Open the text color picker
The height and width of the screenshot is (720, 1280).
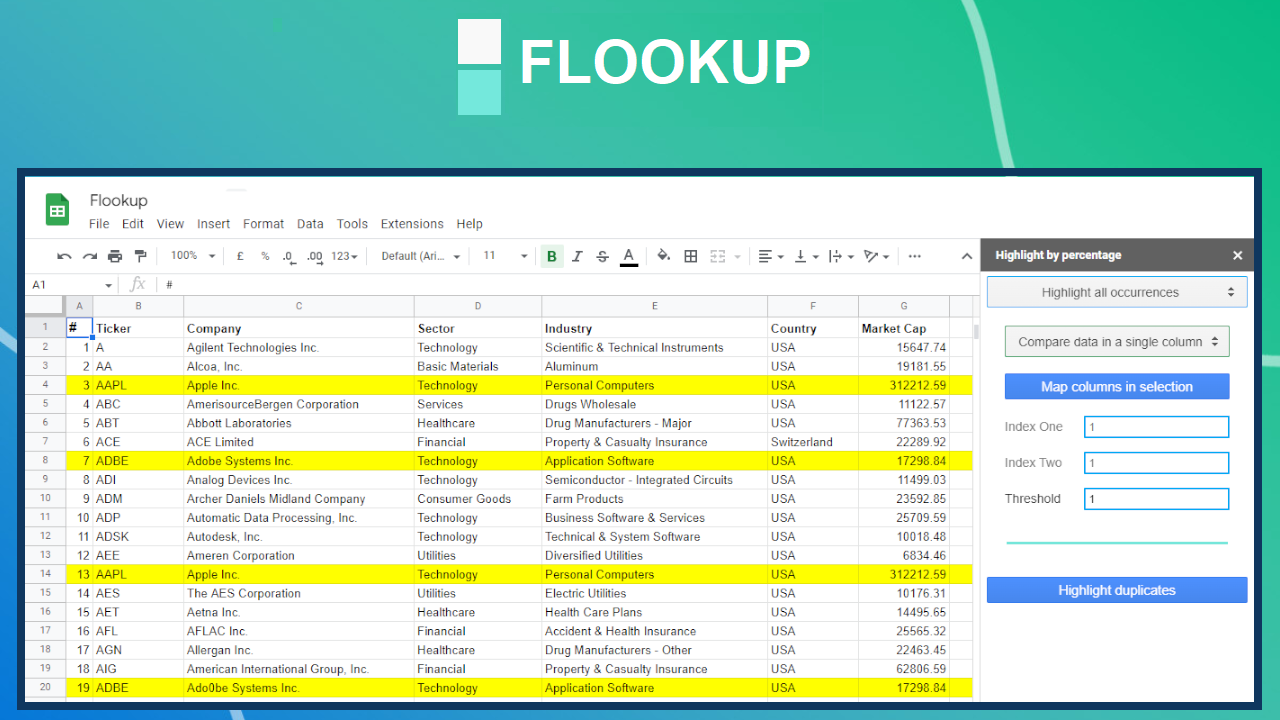click(628, 256)
